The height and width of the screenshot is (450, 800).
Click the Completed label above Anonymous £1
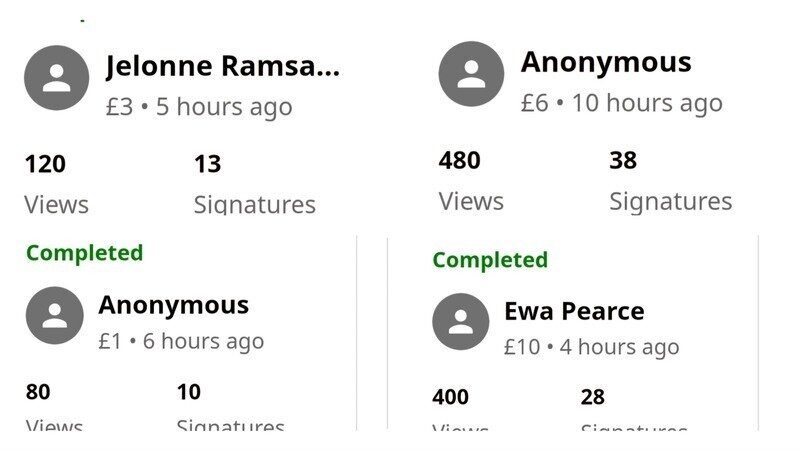85,253
